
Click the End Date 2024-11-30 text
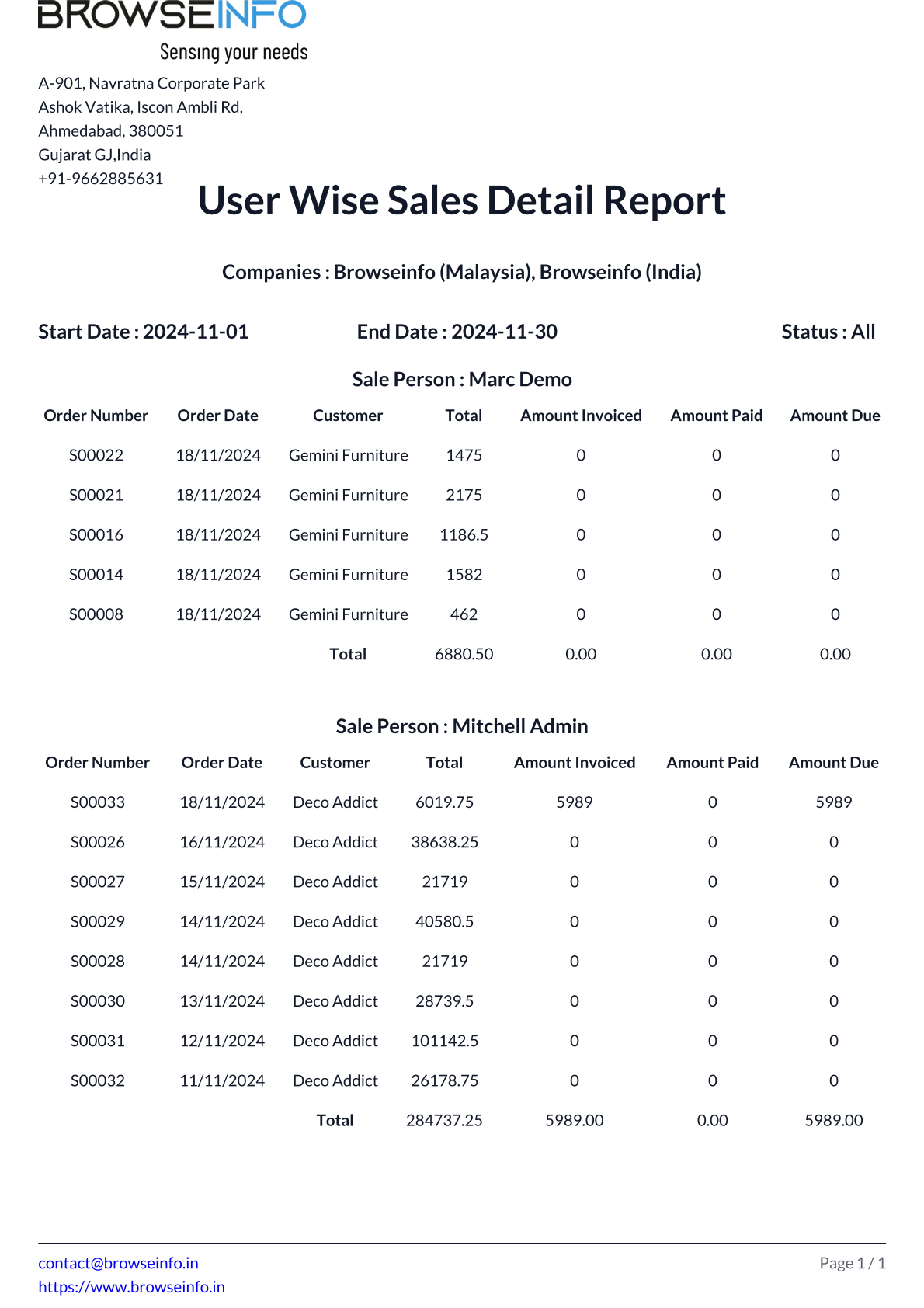coord(457,332)
